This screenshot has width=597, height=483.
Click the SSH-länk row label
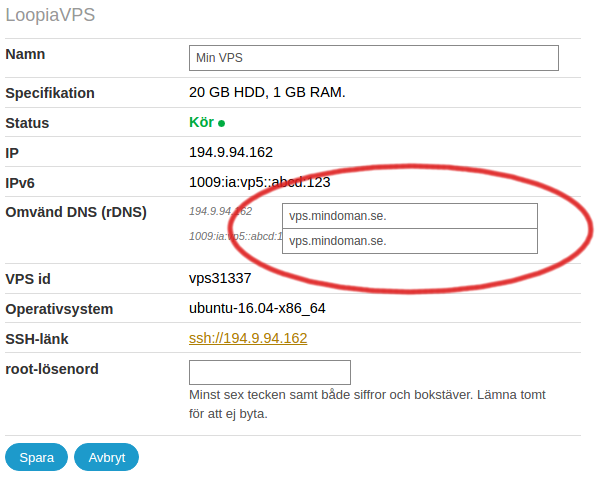37,339
